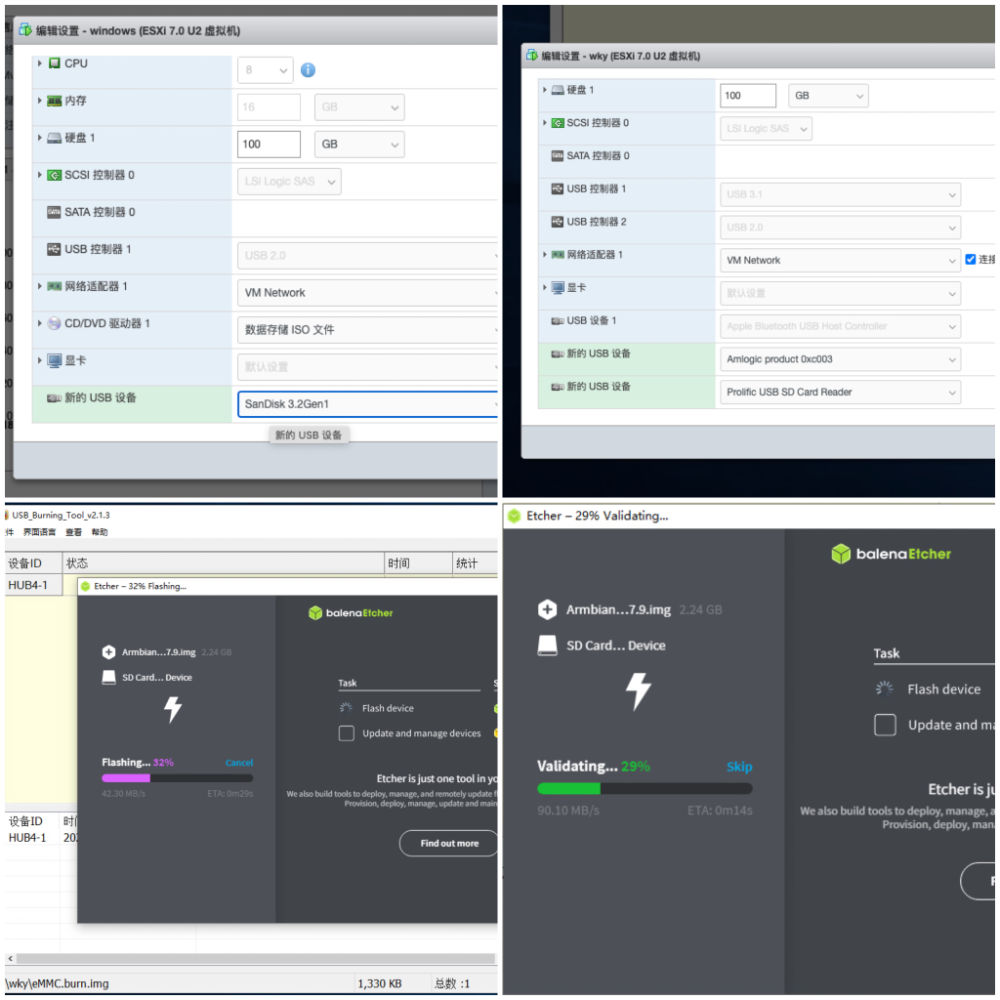Cancel the flashing in the Etcher window
Screen dimensions: 1000x1000
[239, 763]
